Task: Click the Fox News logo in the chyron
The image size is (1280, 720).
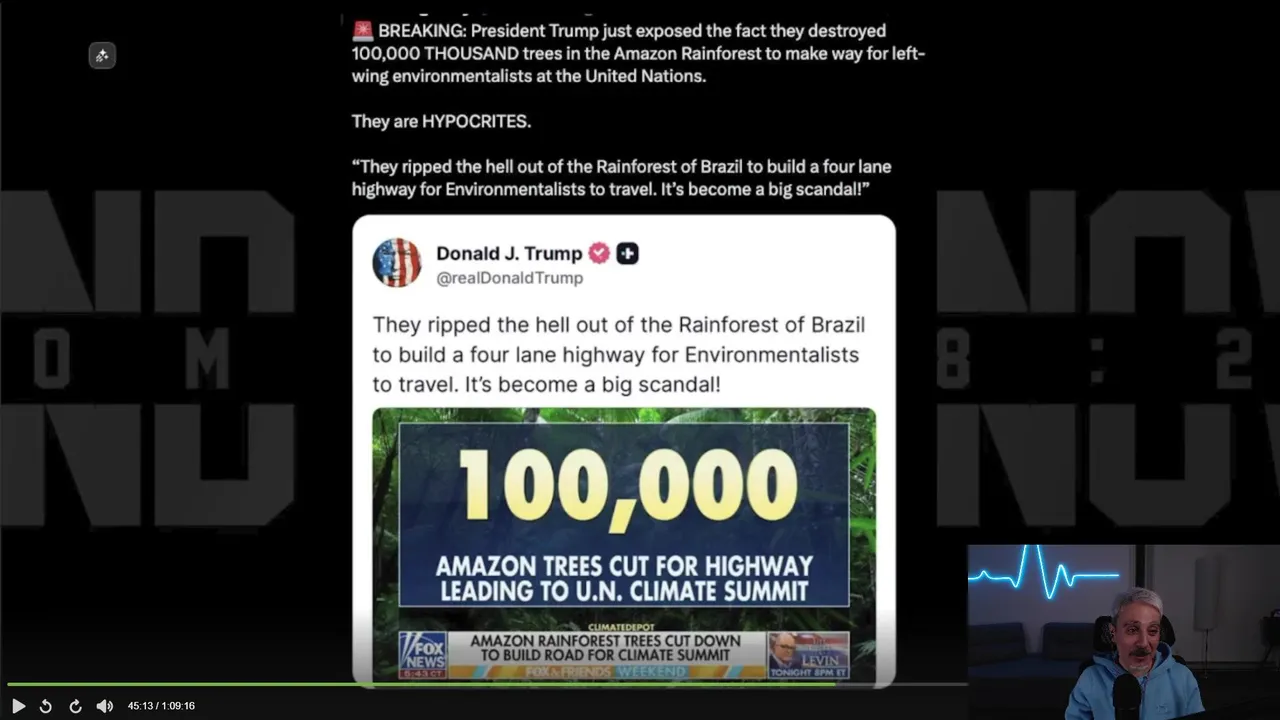Action: tap(423, 655)
